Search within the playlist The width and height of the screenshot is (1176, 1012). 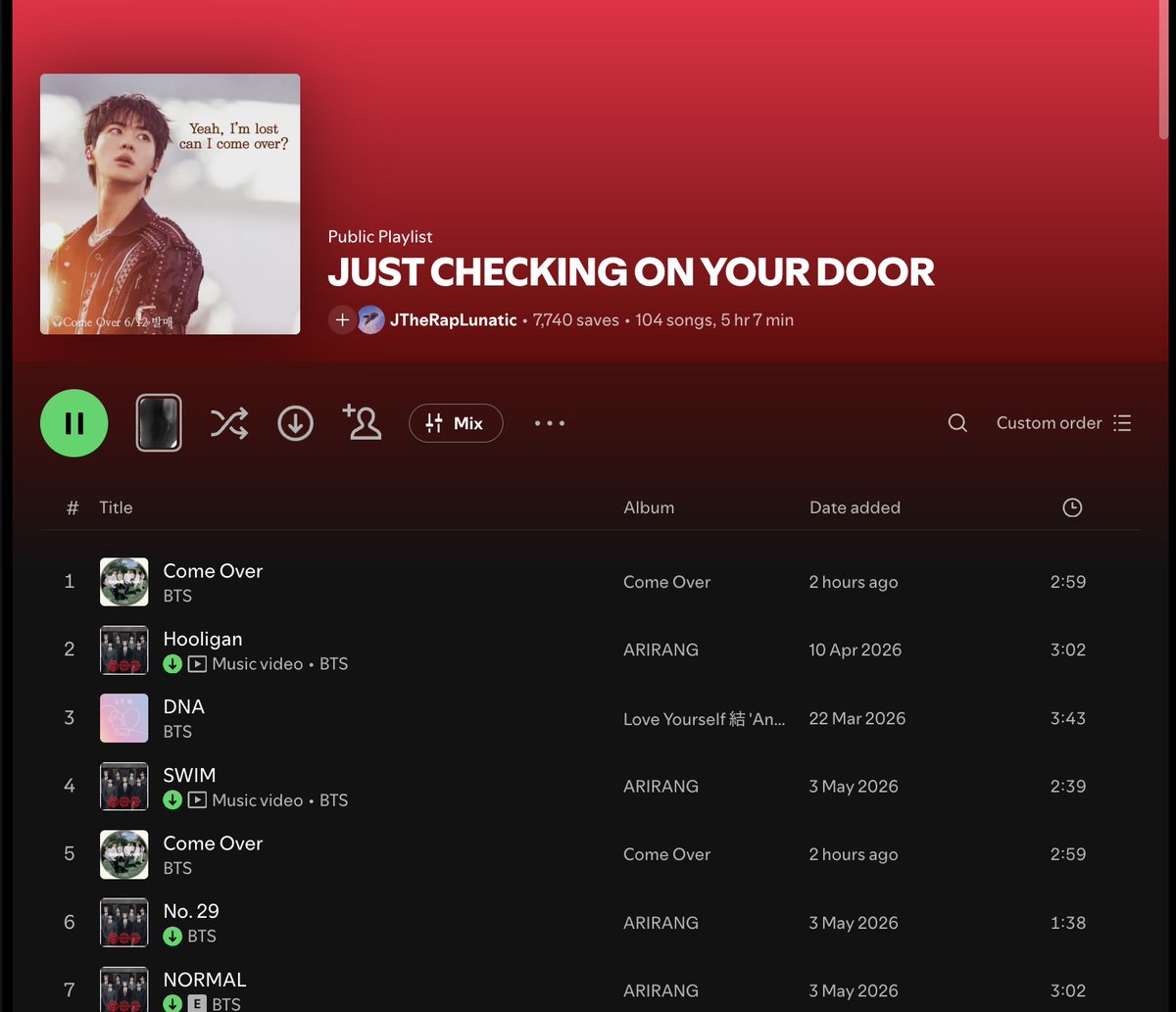coord(957,423)
